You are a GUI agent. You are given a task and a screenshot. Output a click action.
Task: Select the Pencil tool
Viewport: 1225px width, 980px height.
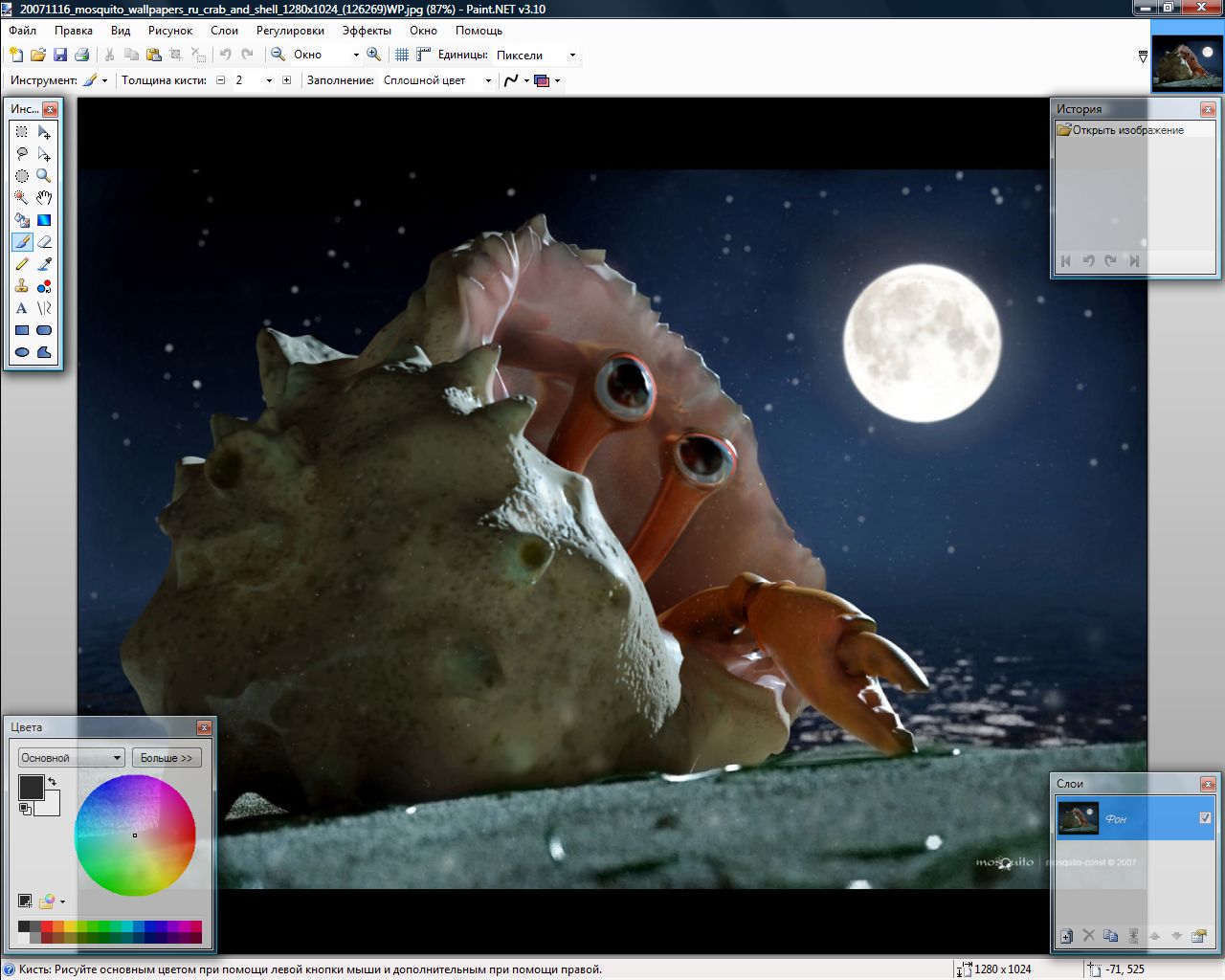point(22,264)
